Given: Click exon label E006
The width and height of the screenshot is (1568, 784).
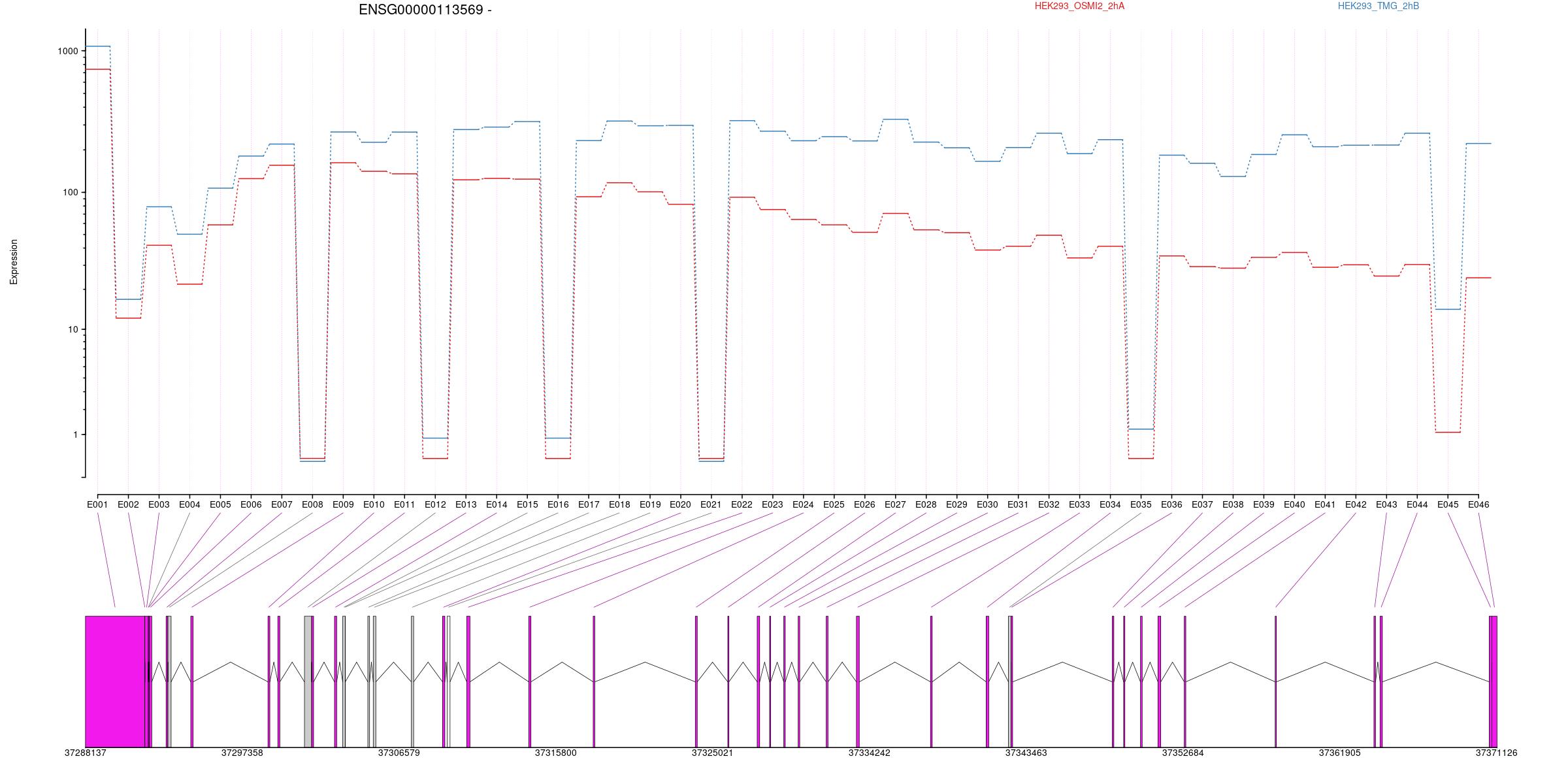Looking at the screenshot, I should tap(251, 505).
